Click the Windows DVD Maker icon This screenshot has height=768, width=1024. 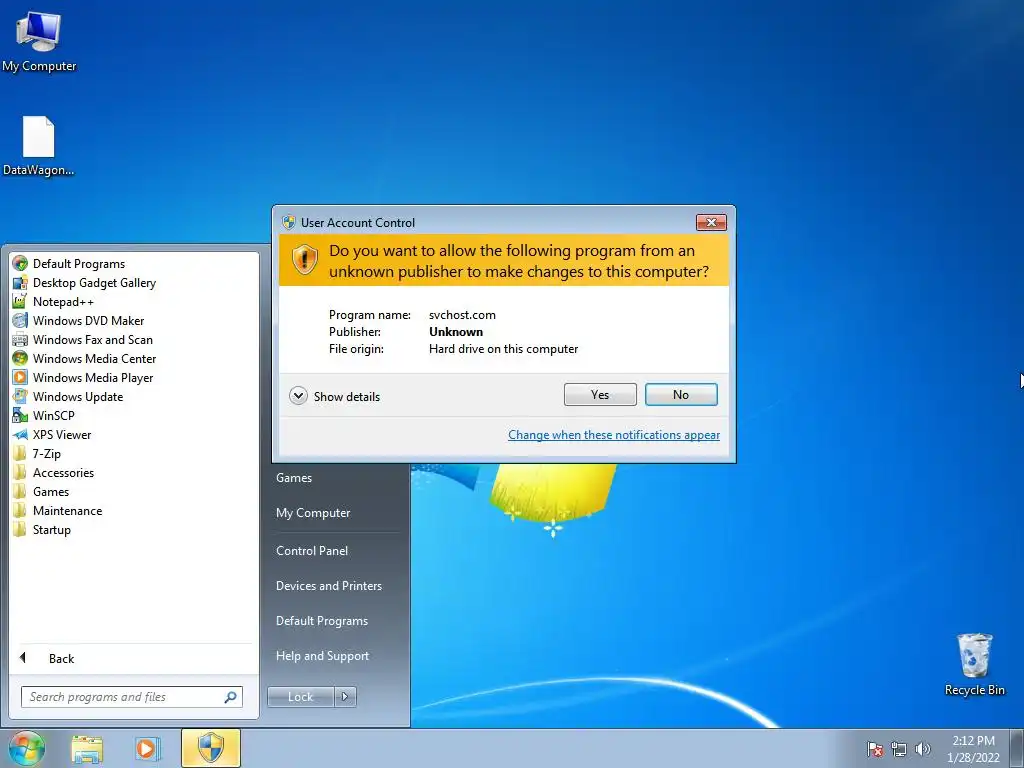click(x=20, y=320)
